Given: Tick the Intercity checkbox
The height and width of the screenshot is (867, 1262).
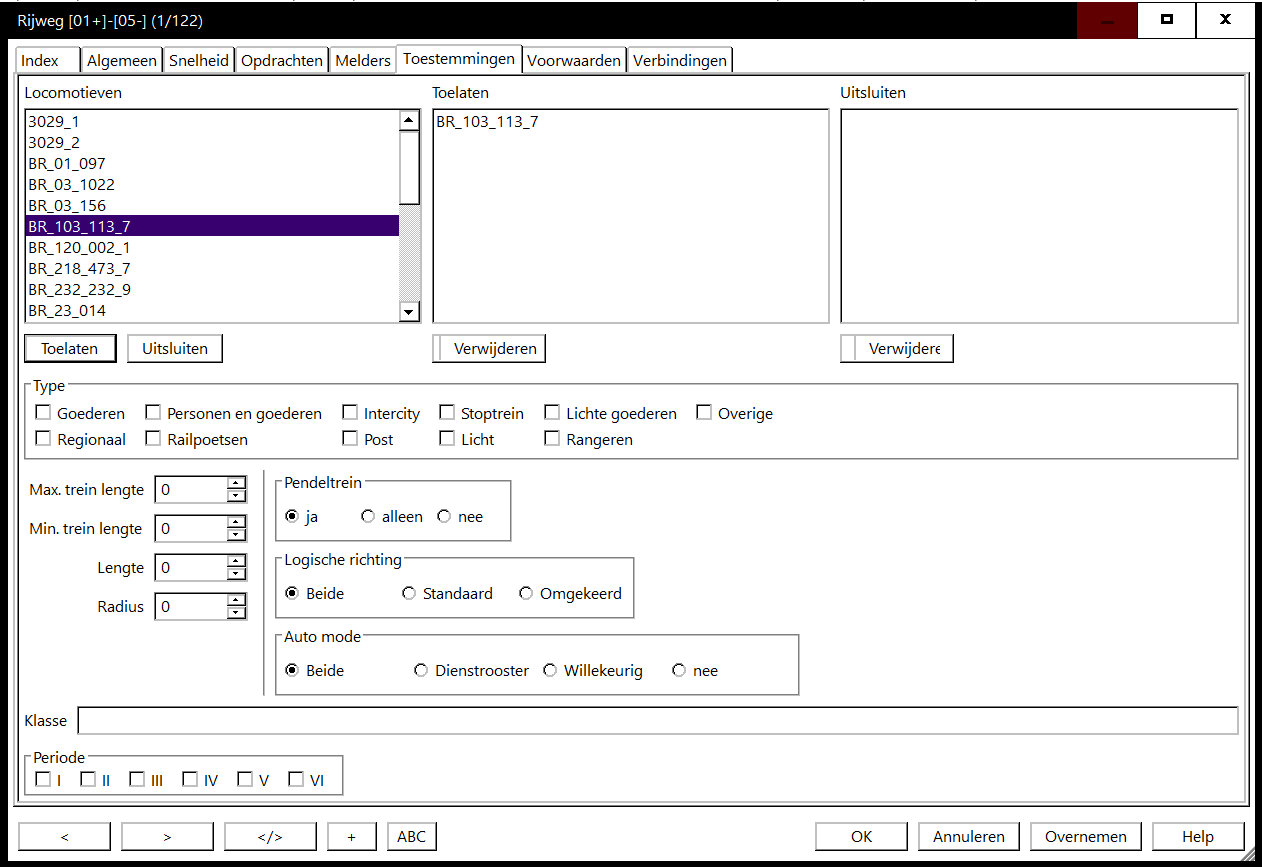Looking at the screenshot, I should pos(350,413).
